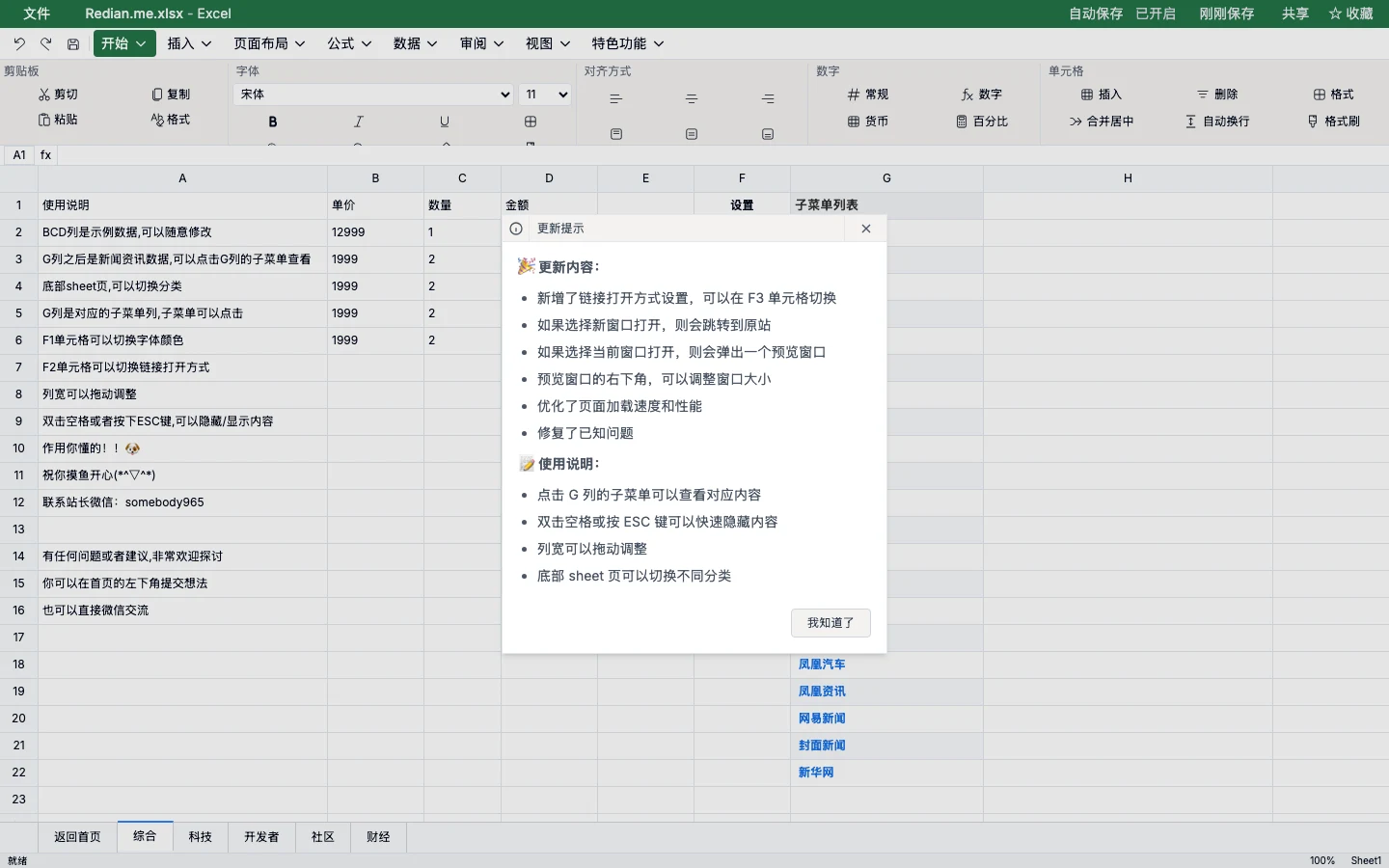
Task: Open the 新华网 link
Action: 816,773
